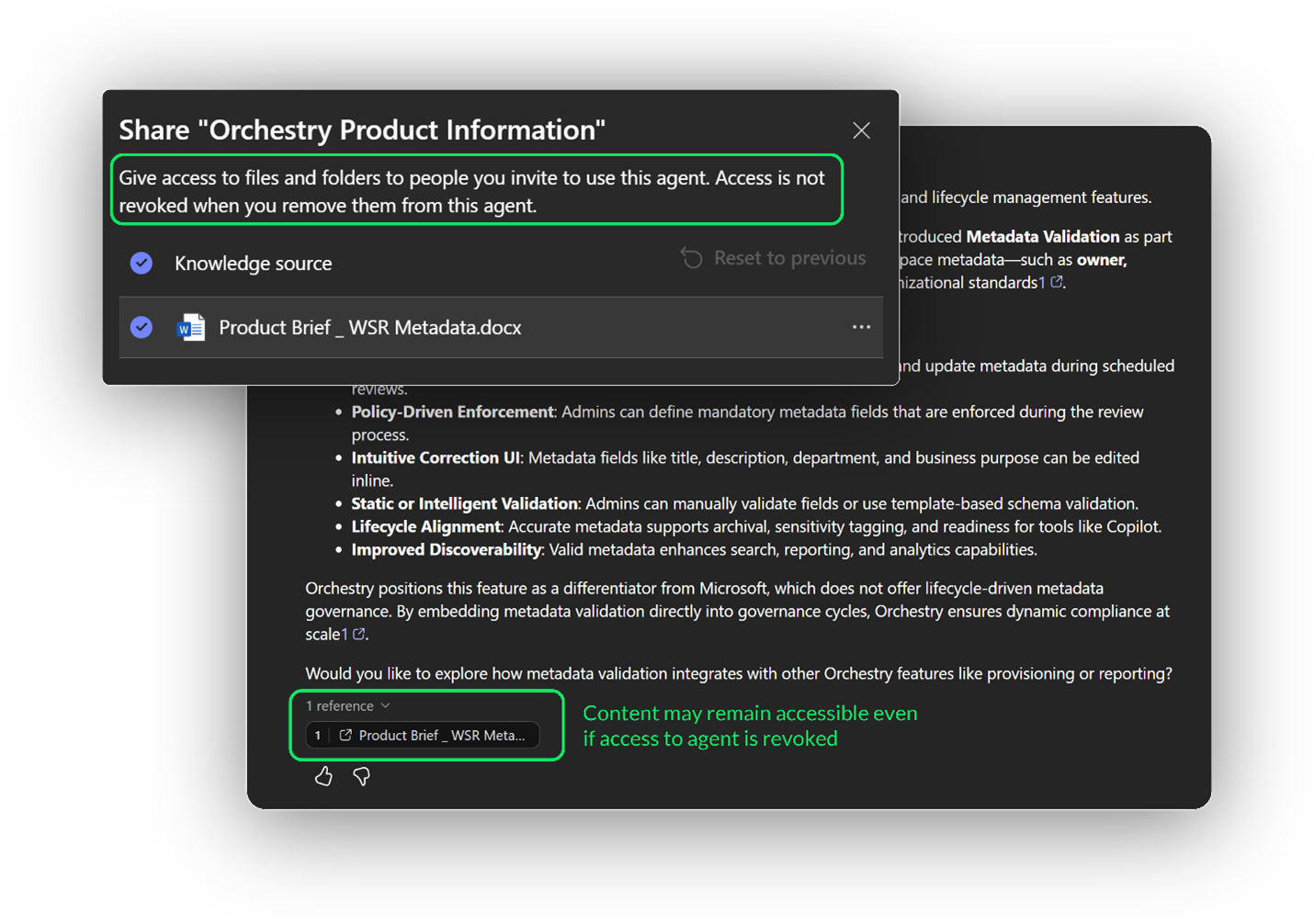This screenshot has width=1314, height=924.
Task: Open the Product Brief _ WSR Meta reference link
Action: pyautogui.click(x=441, y=735)
